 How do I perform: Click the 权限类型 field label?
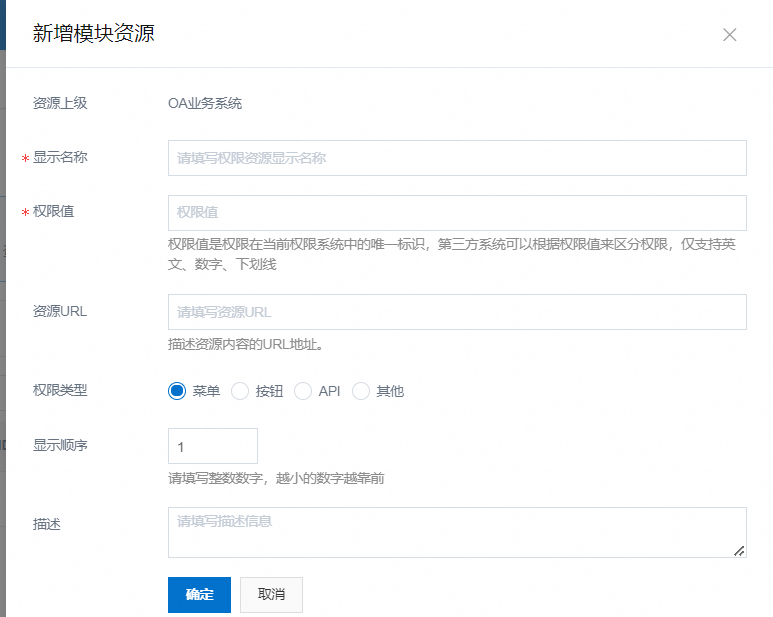pos(60,390)
